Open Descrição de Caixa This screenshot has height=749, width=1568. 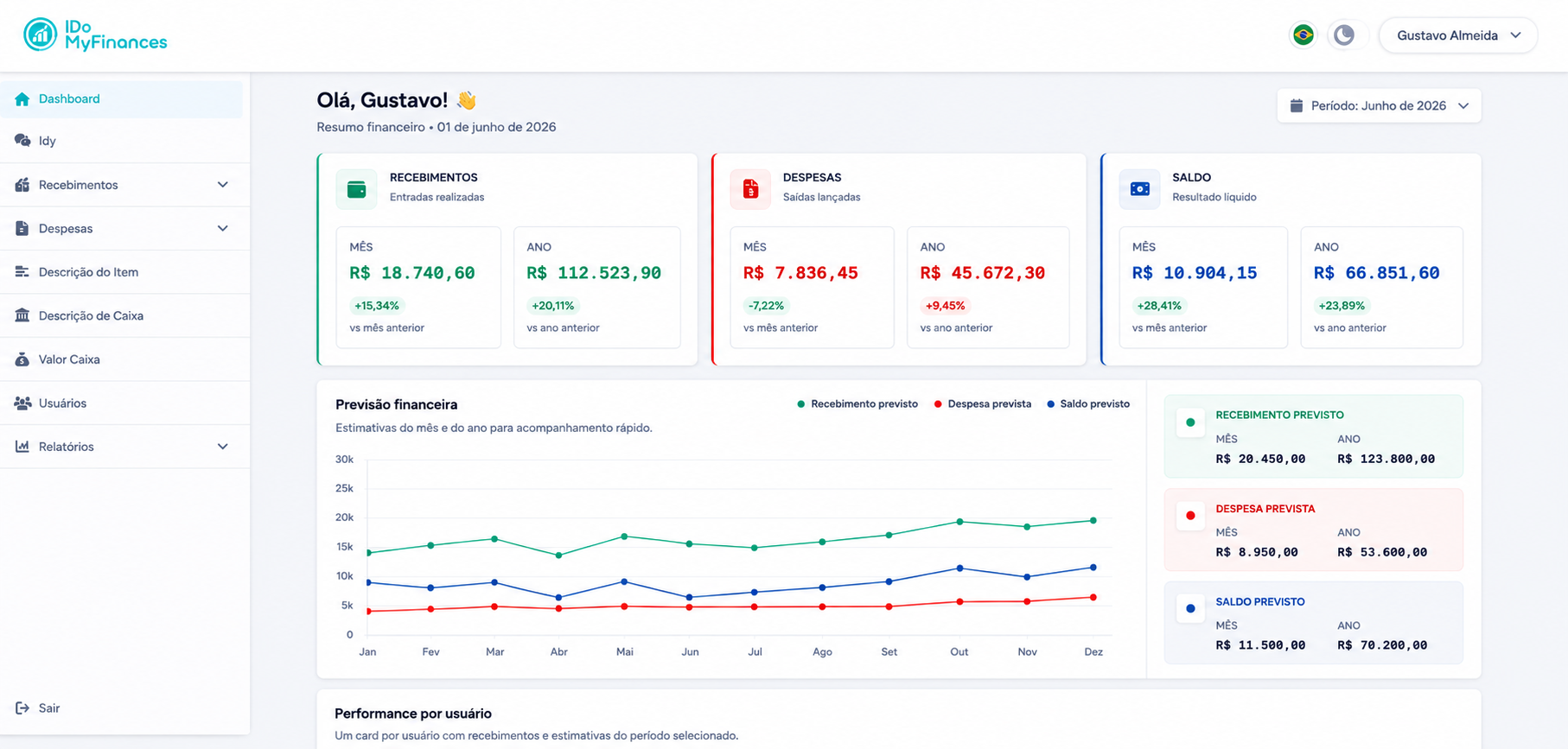(x=124, y=316)
